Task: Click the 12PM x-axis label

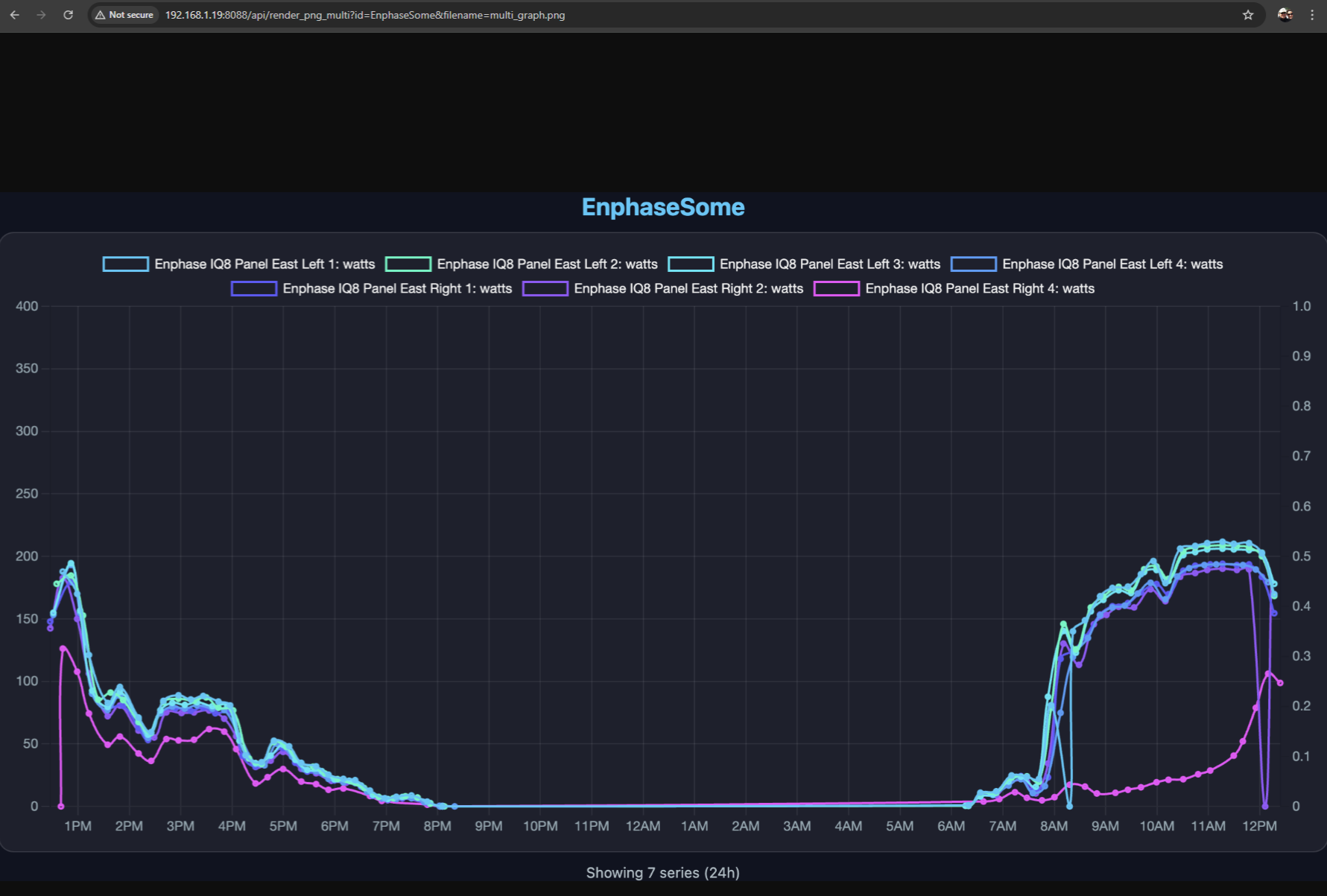Action: point(1259,826)
